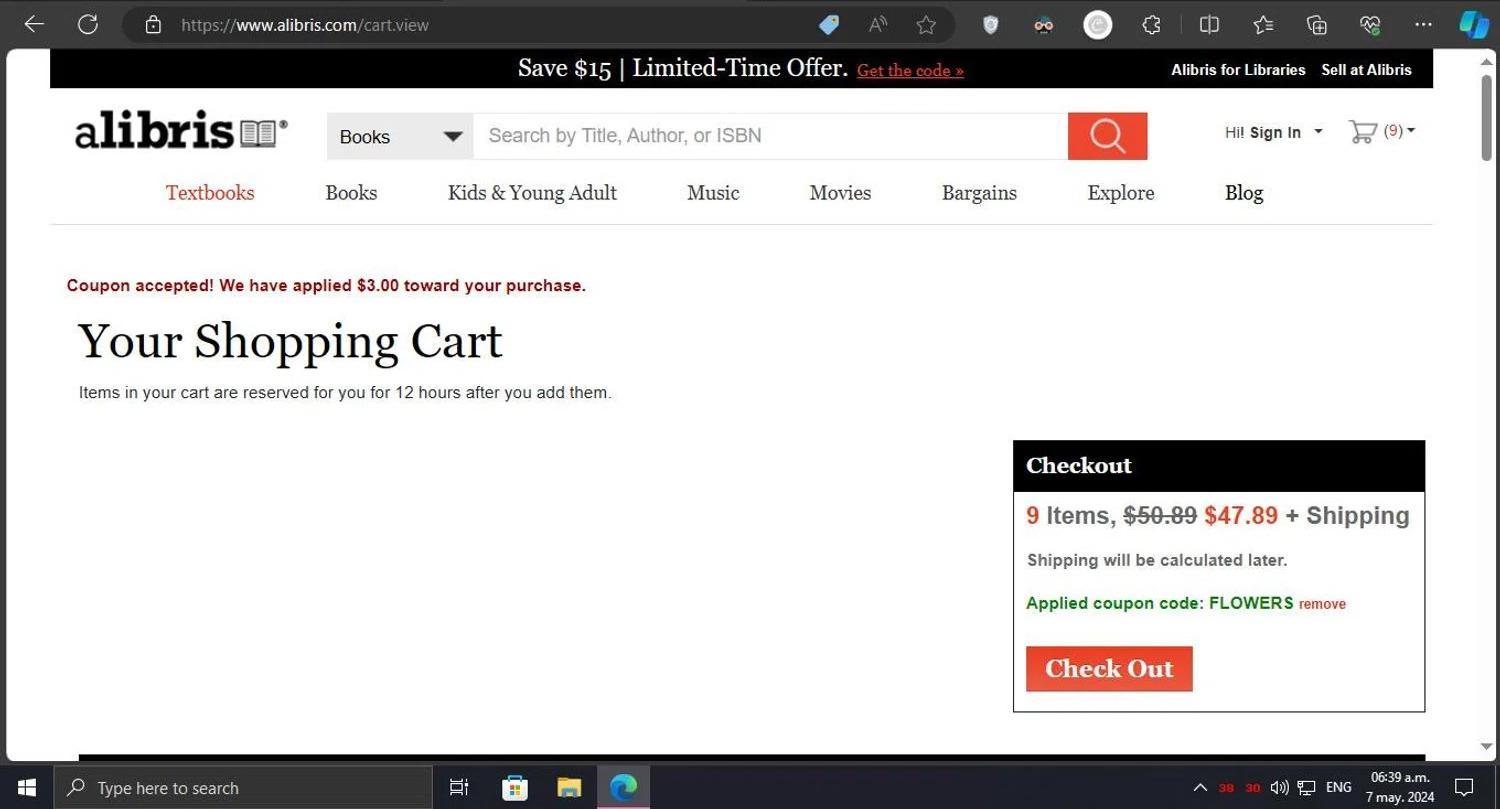Open the volume speaker tray icon

1279,788
